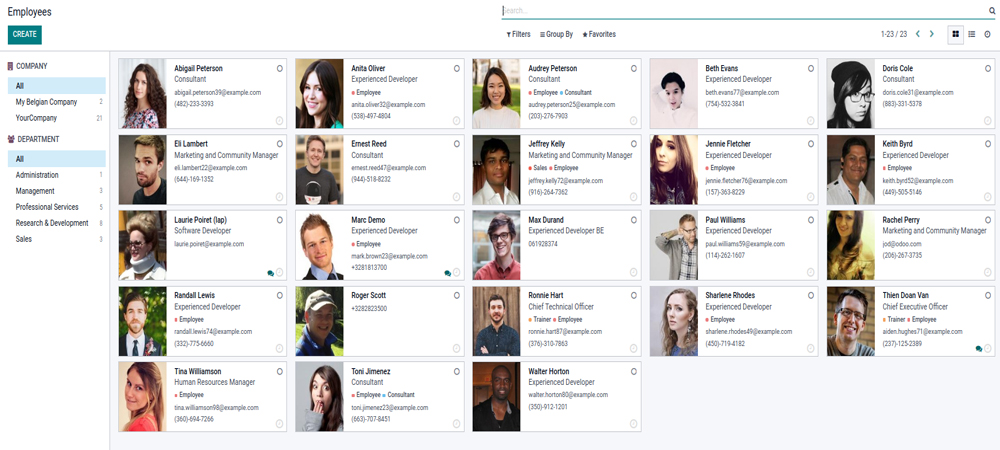The width and height of the screenshot is (1000, 450).
Task: Click presence status circle on Anita Oliver card
Action: tap(457, 68)
